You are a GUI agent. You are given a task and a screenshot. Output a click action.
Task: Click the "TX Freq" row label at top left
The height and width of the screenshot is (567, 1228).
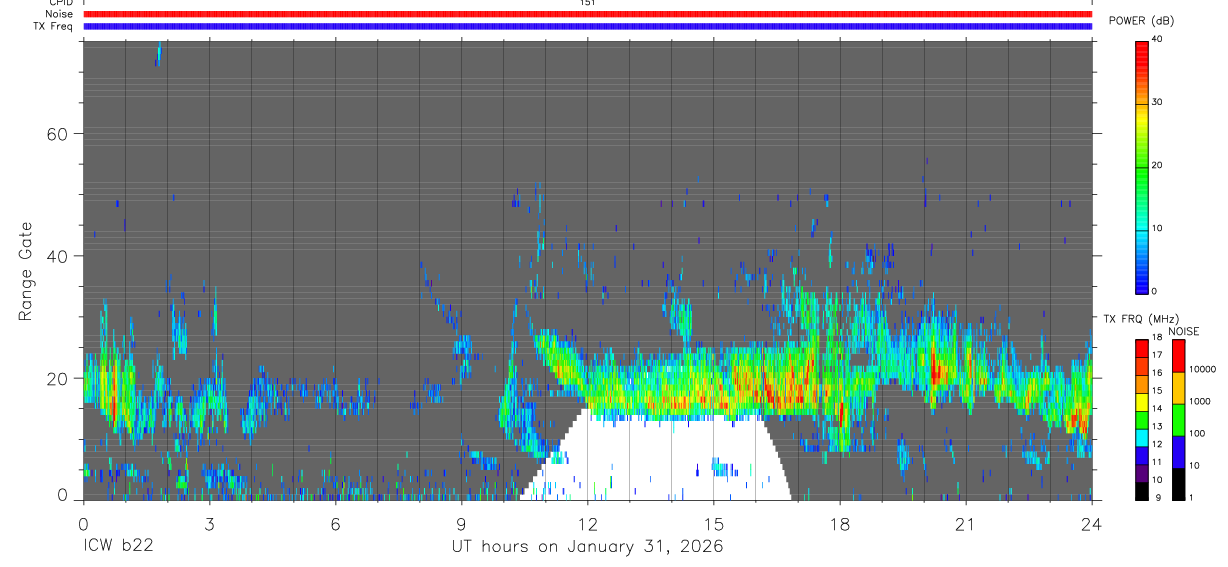[53, 26]
